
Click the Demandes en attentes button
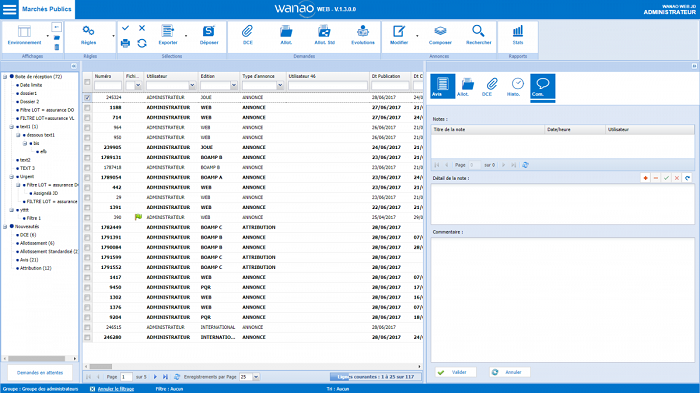[40, 372]
